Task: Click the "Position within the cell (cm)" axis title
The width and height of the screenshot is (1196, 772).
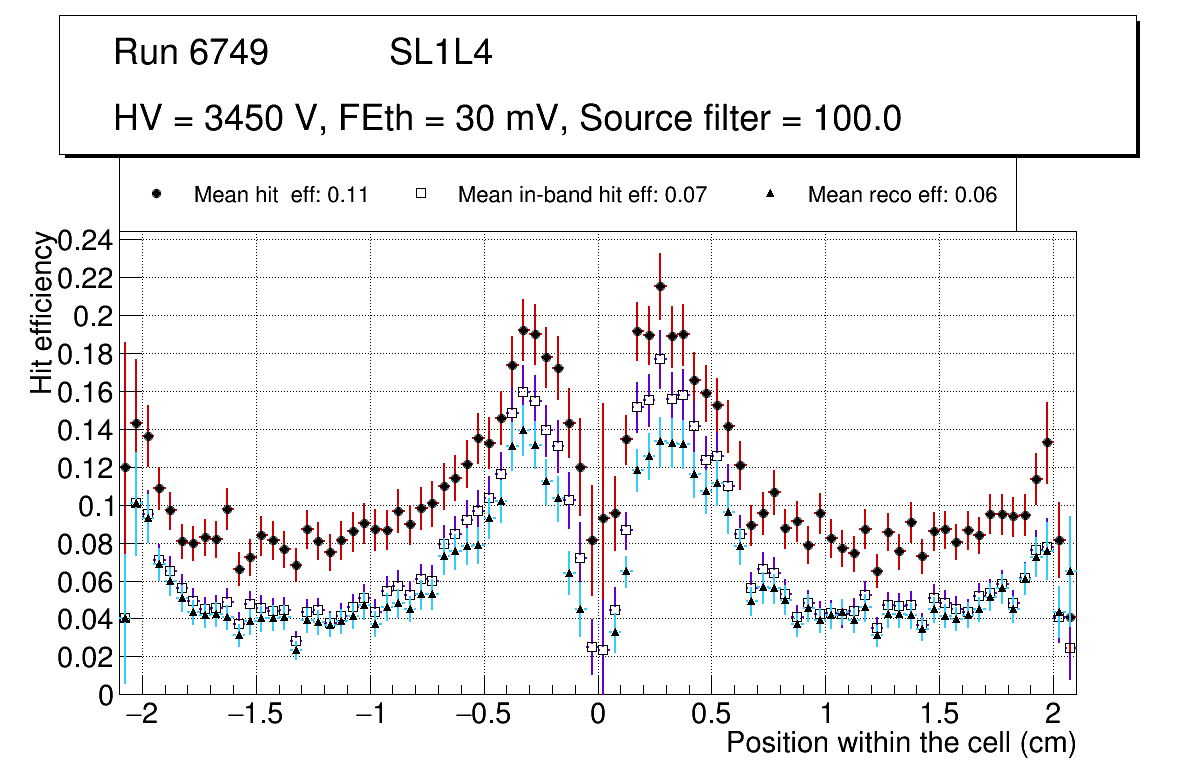Action: [900, 743]
